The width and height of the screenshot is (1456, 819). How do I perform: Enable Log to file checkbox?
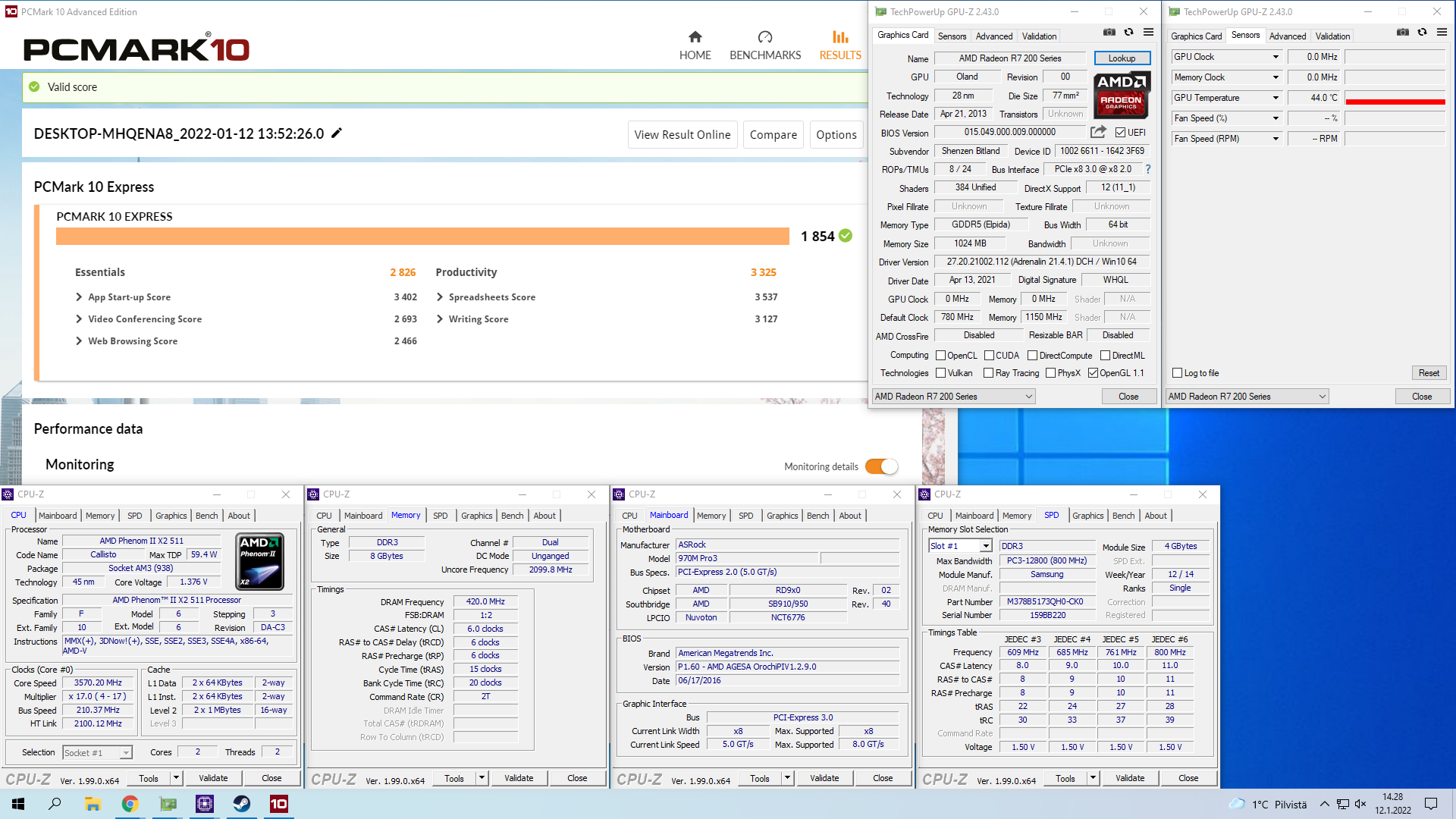[1177, 373]
